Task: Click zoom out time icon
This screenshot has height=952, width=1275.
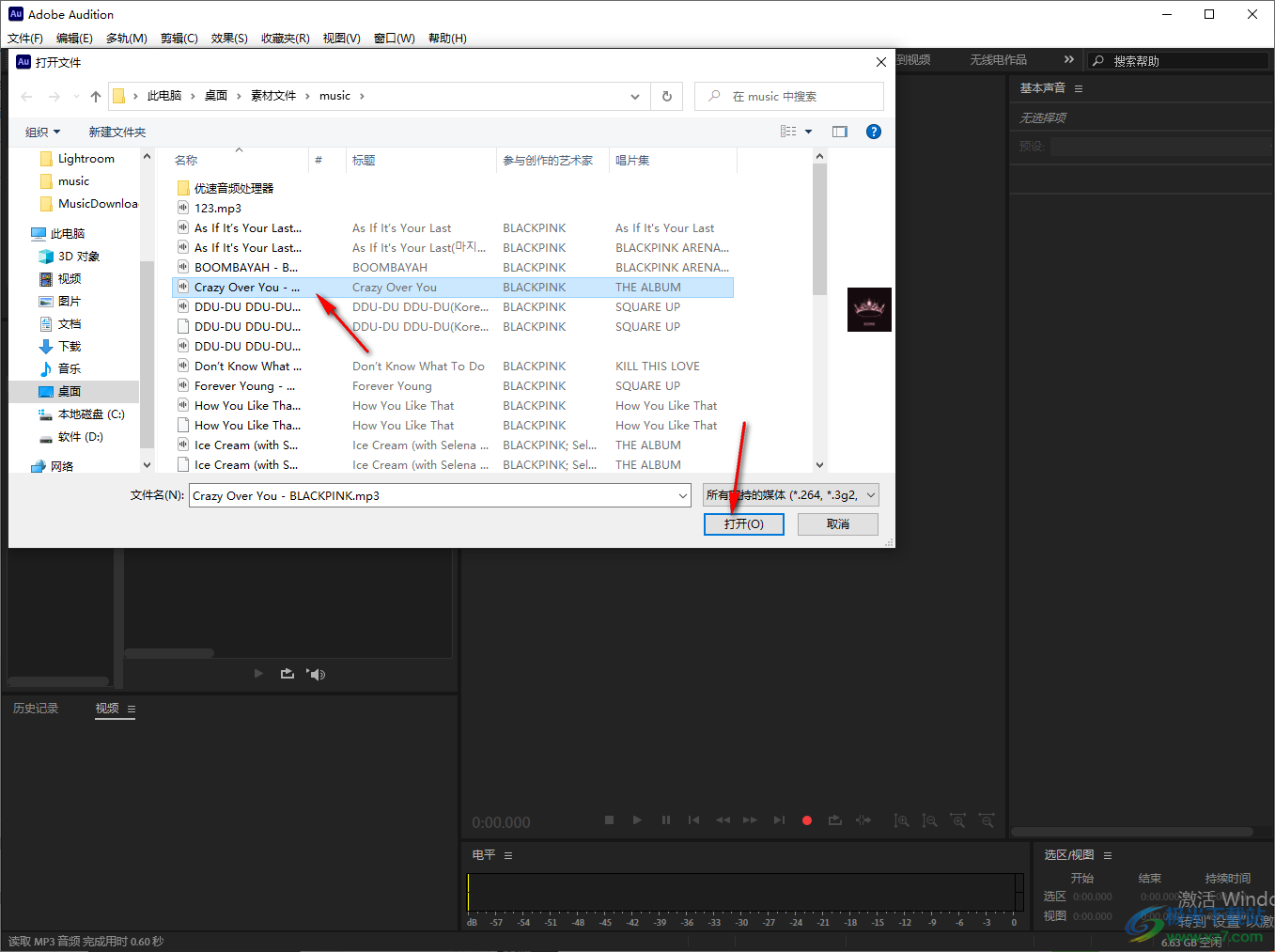Action: [986, 820]
